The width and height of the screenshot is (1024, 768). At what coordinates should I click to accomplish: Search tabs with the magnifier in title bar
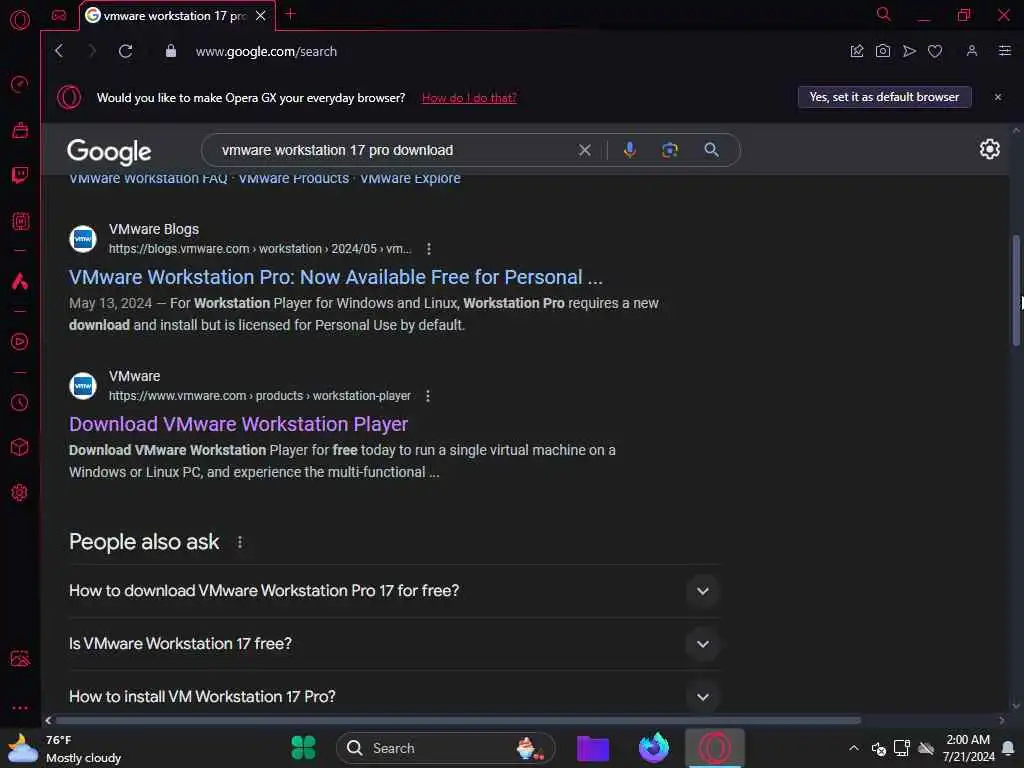(x=884, y=14)
